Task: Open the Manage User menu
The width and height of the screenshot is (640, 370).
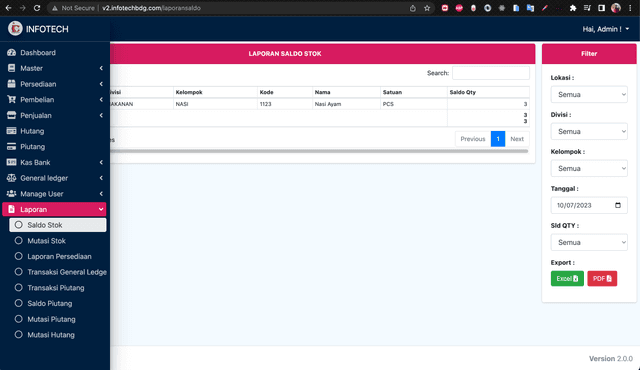Action: tap(54, 193)
